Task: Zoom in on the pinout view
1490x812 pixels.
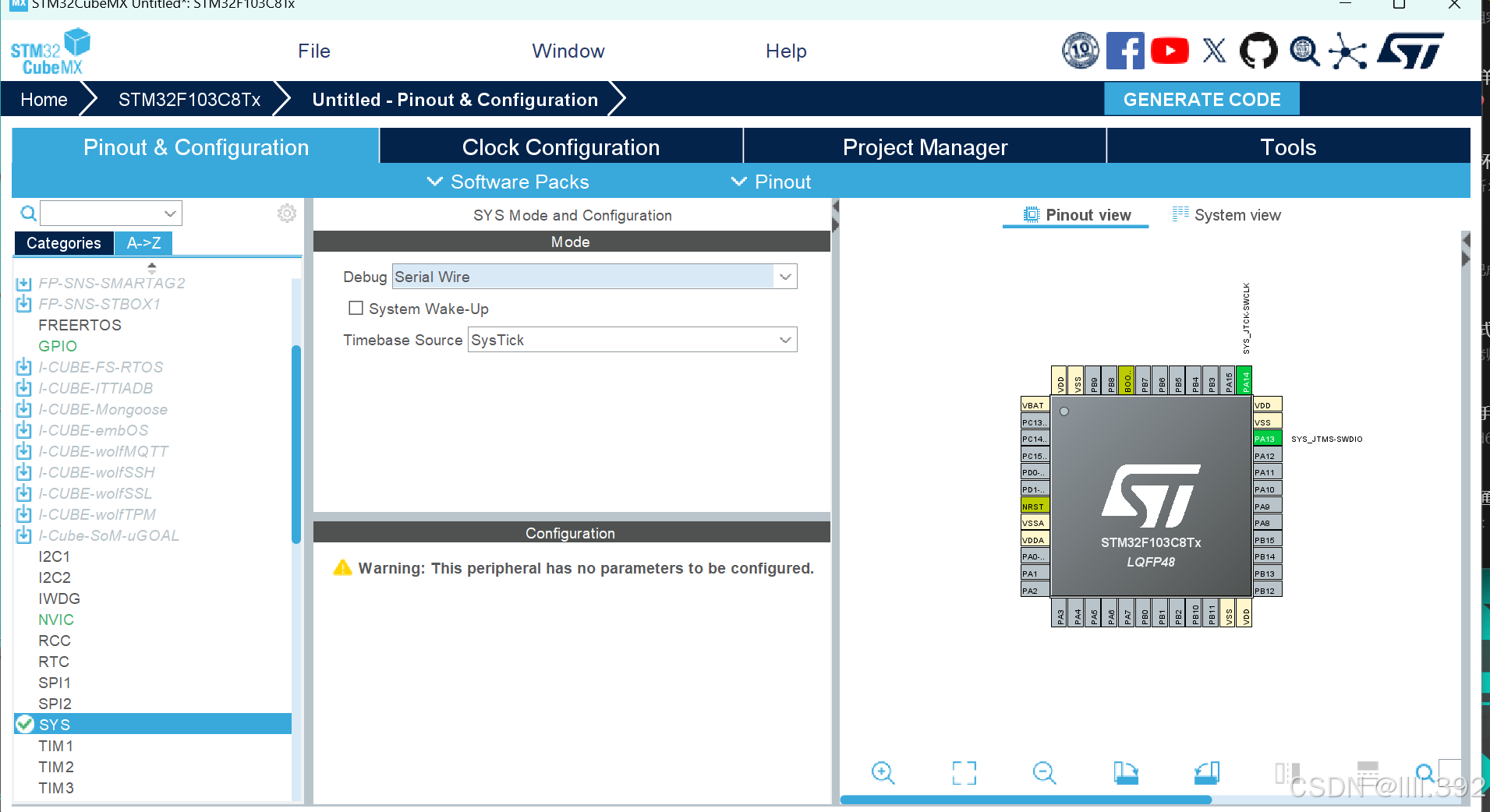Action: click(x=882, y=772)
